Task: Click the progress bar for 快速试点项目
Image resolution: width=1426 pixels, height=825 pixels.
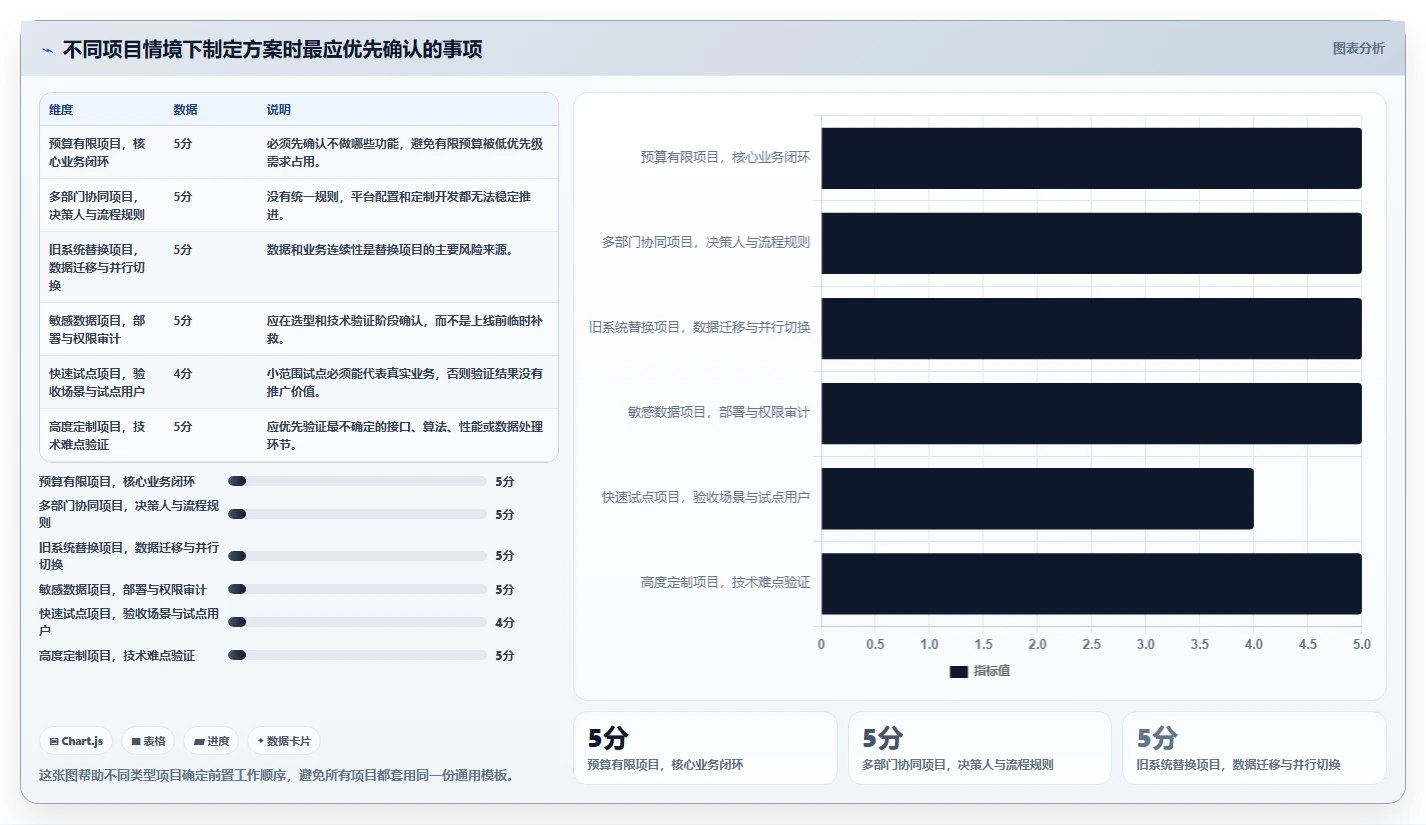Action: [x=357, y=622]
